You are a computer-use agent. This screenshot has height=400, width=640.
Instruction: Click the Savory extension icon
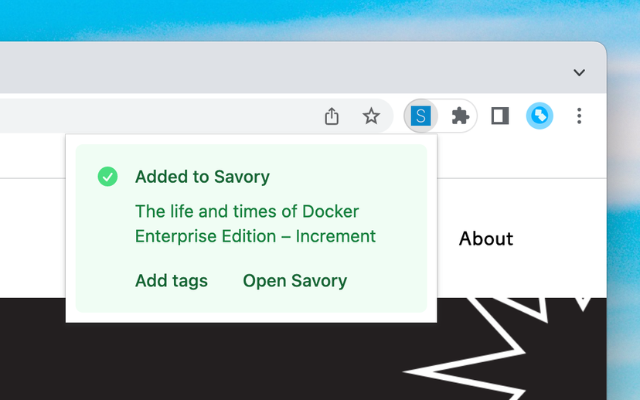421,117
